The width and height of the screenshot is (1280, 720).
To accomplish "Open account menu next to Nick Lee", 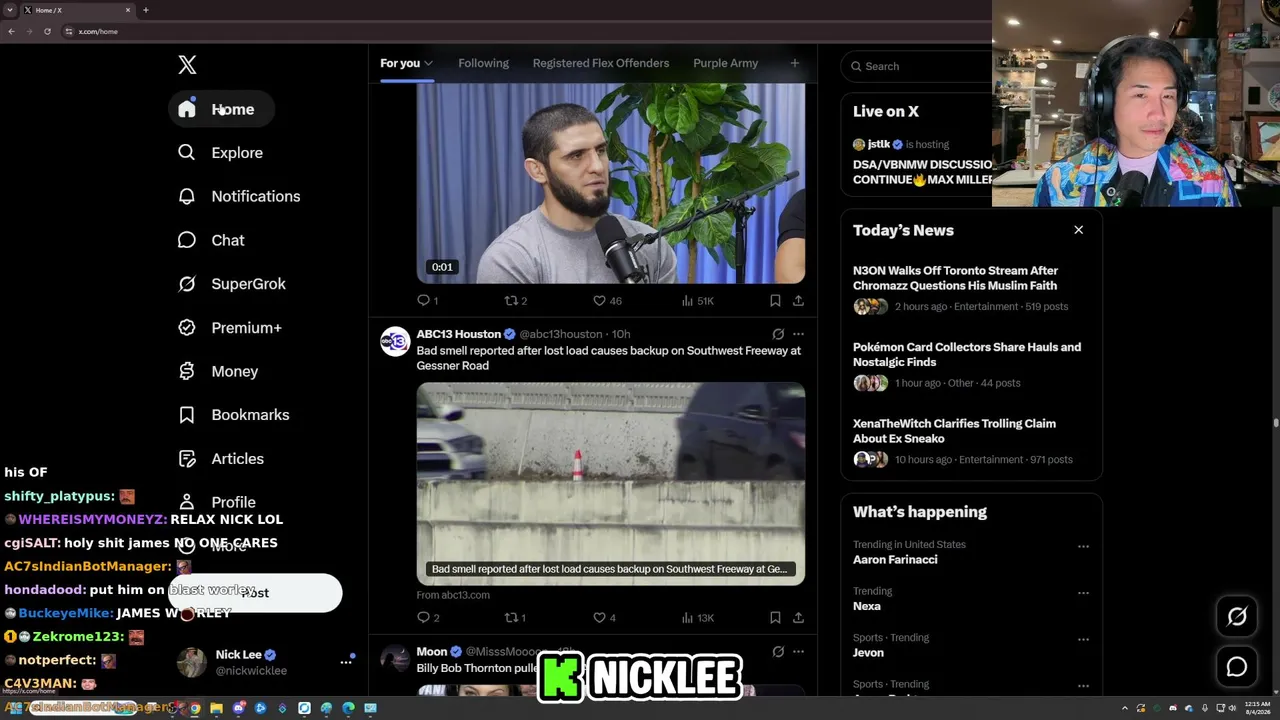I will 346,661.
